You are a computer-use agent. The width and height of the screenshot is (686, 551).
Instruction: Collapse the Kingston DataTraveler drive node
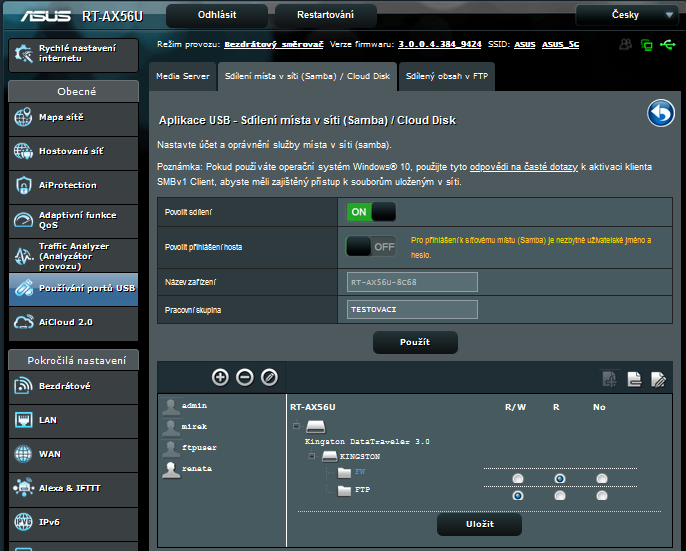296,425
